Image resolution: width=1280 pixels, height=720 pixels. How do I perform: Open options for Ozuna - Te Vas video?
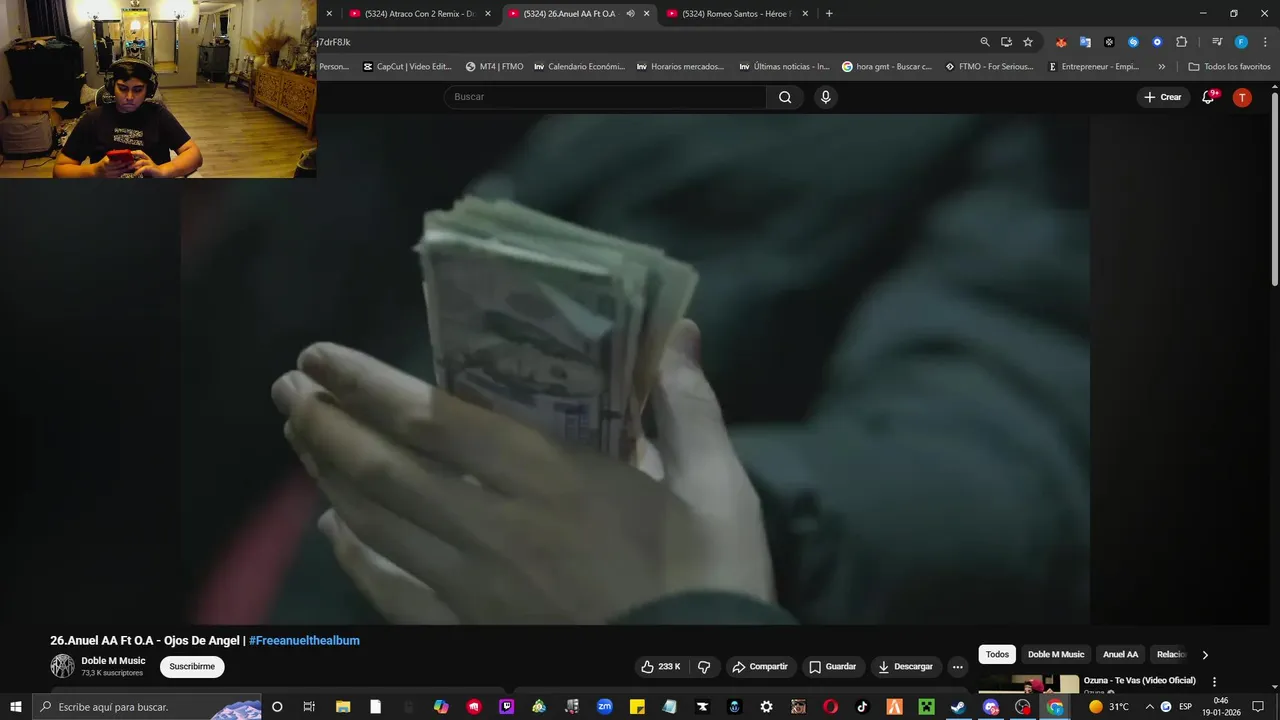(x=1215, y=682)
